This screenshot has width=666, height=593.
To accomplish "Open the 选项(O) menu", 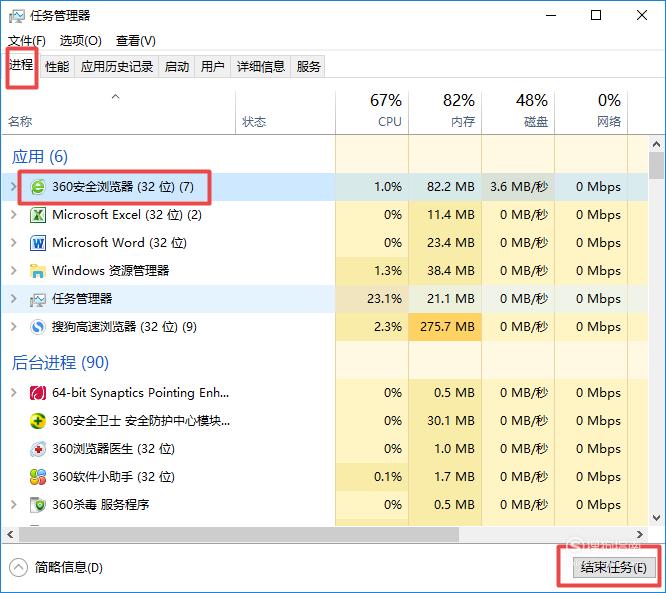I will (x=81, y=41).
